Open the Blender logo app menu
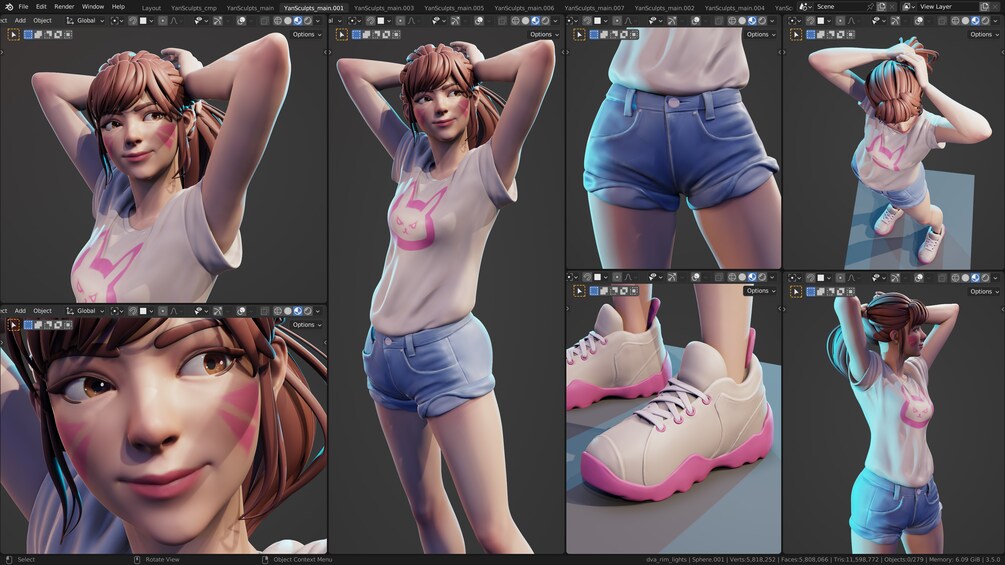Screen dimensions: 1005x565 [x=9, y=6]
